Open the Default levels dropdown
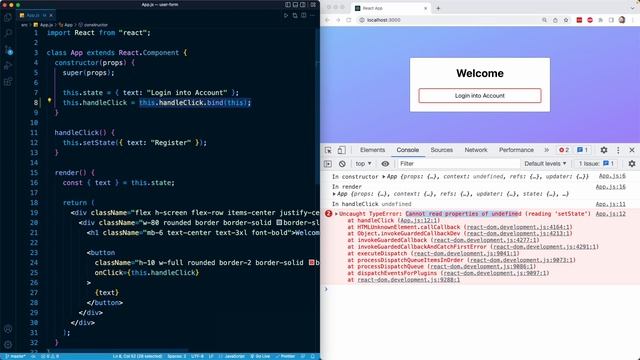 [x=545, y=164]
